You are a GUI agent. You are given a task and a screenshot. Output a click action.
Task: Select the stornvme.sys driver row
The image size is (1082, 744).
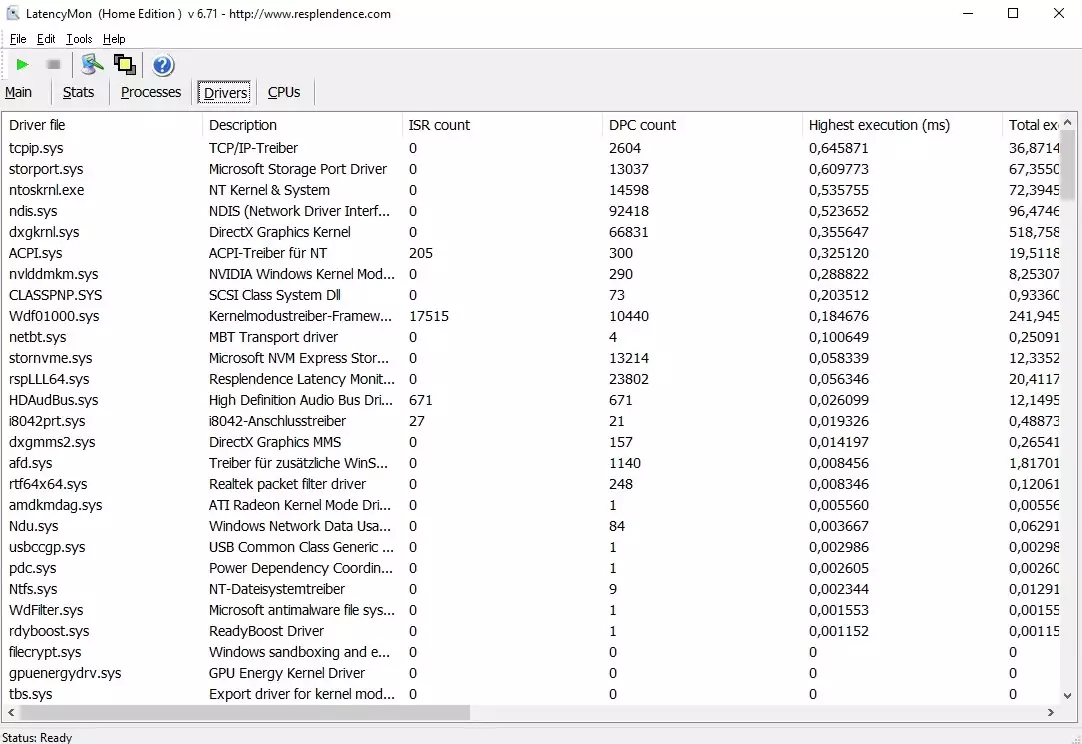point(531,358)
